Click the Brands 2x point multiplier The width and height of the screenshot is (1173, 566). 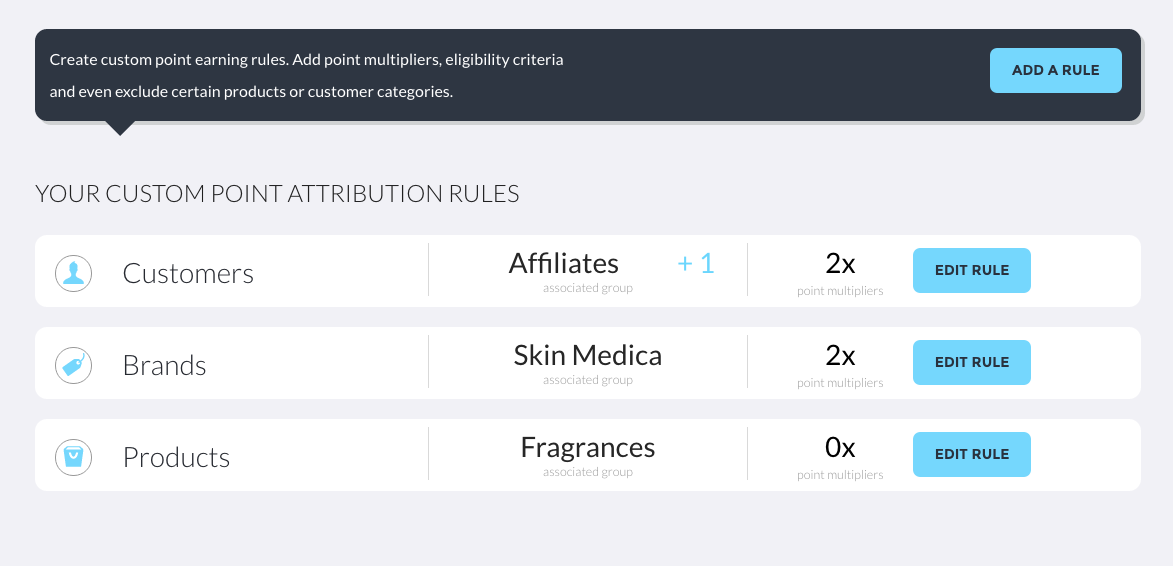pos(840,355)
